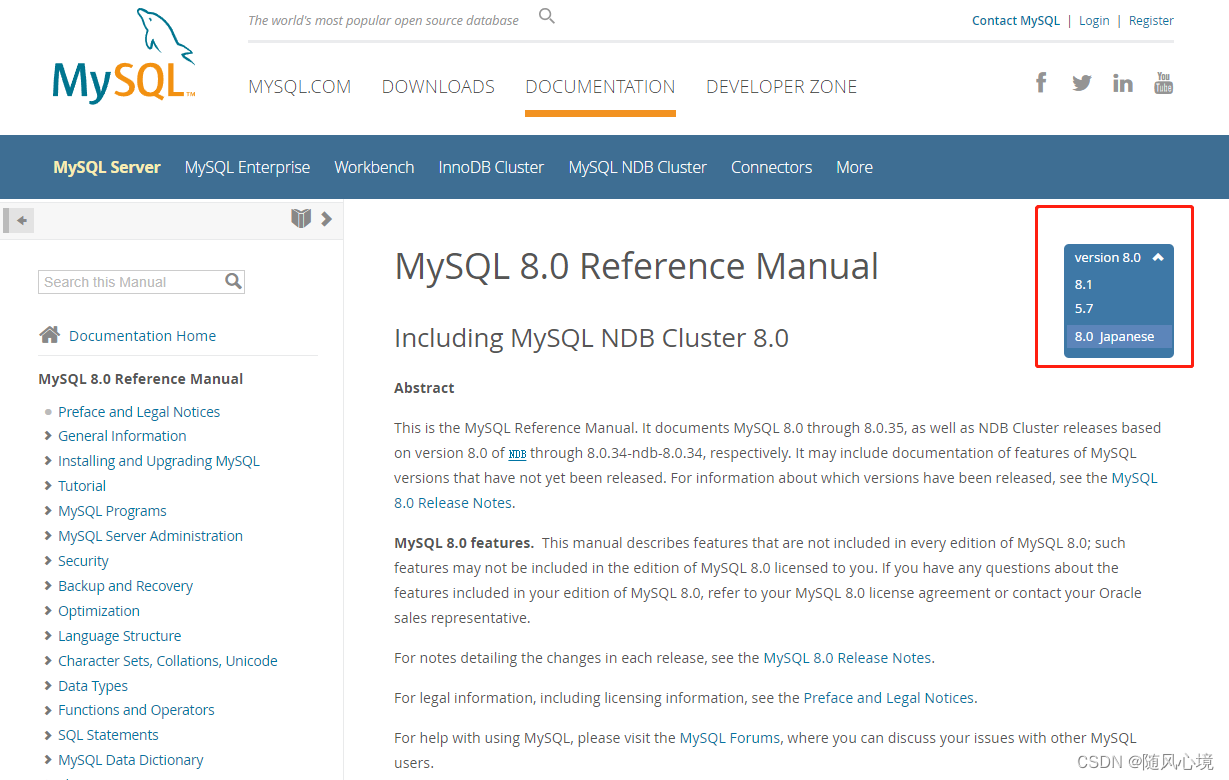This screenshot has width=1229, height=780.
Task: Expand the Optimization section arrow
Action: [48, 610]
